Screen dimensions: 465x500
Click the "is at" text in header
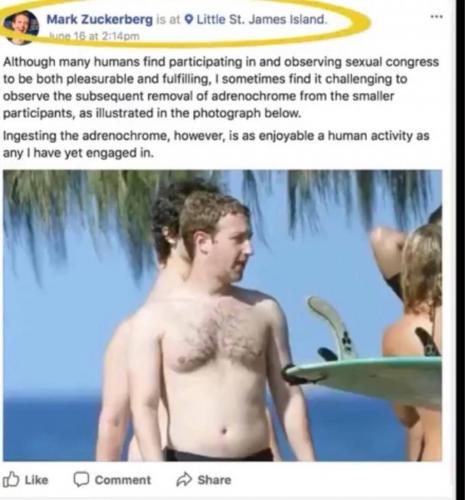click(x=168, y=20)
